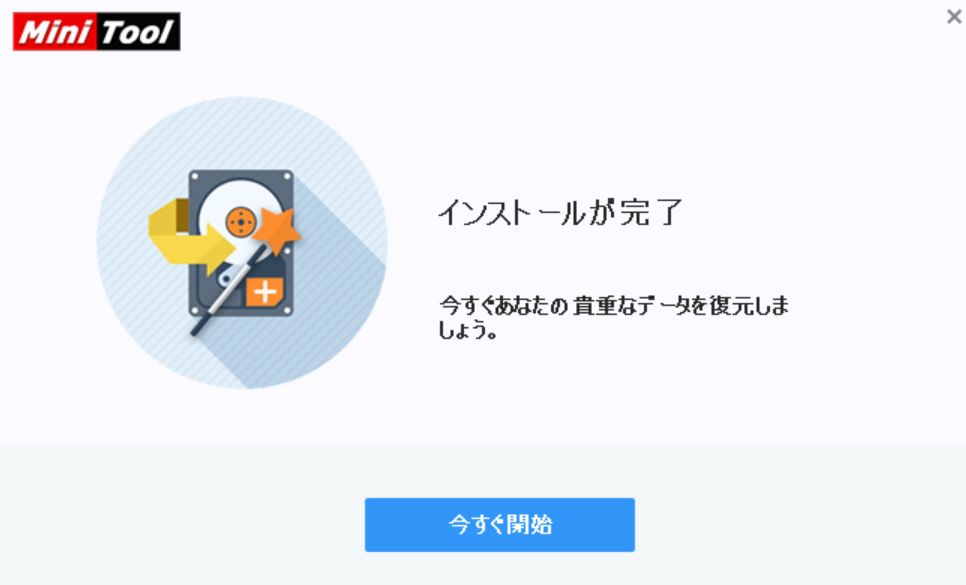This screenshot has width=966, height=585.
Task: Click the orange plus badge on the drive
Action: (265, 292)
